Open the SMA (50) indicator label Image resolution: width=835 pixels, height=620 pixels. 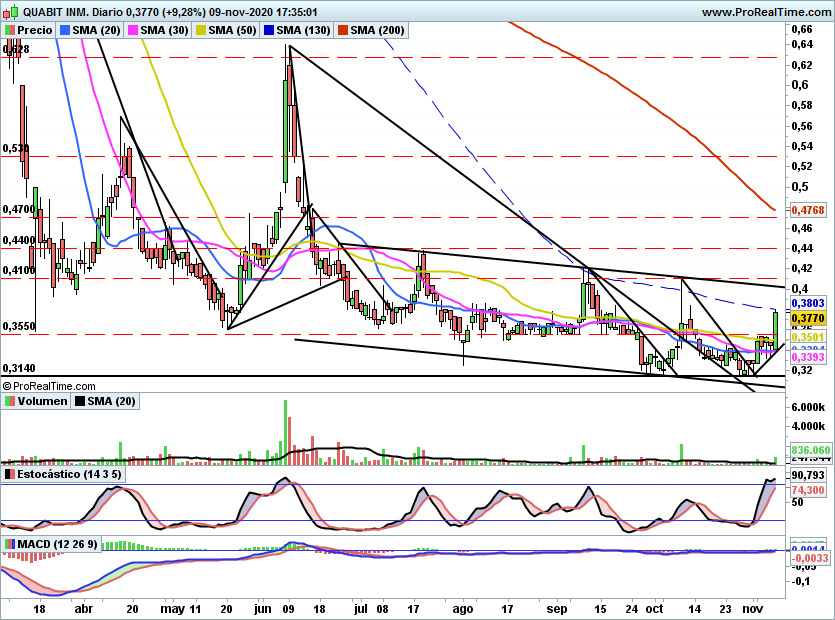[x=232, y=30]
